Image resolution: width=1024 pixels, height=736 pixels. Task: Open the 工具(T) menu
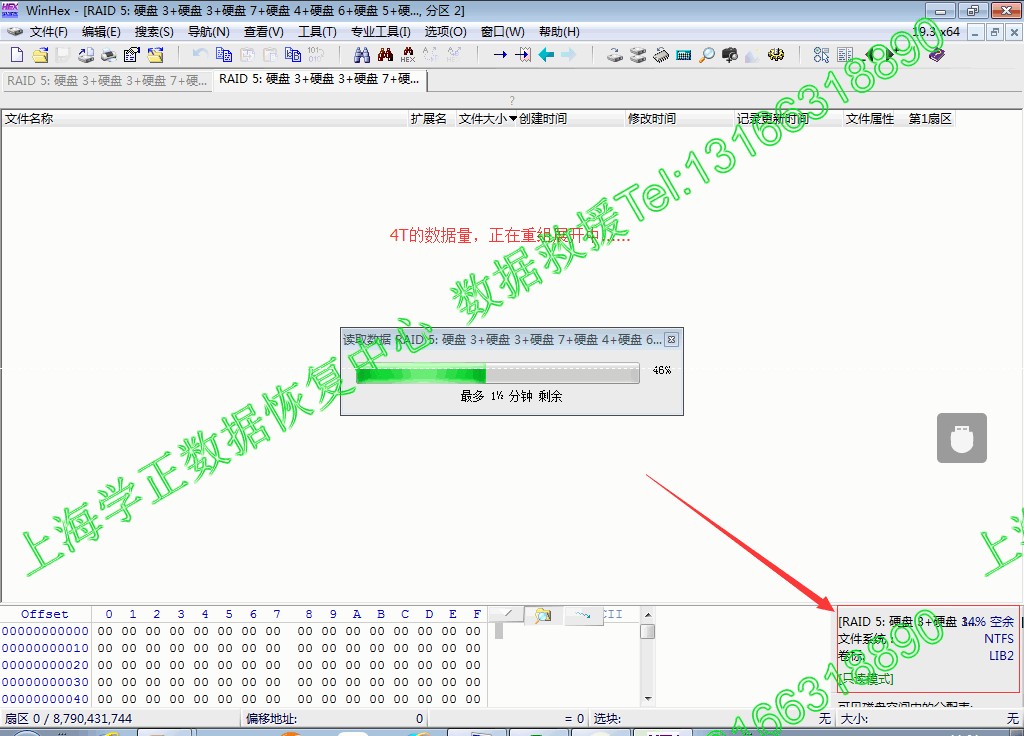point(317,31)
